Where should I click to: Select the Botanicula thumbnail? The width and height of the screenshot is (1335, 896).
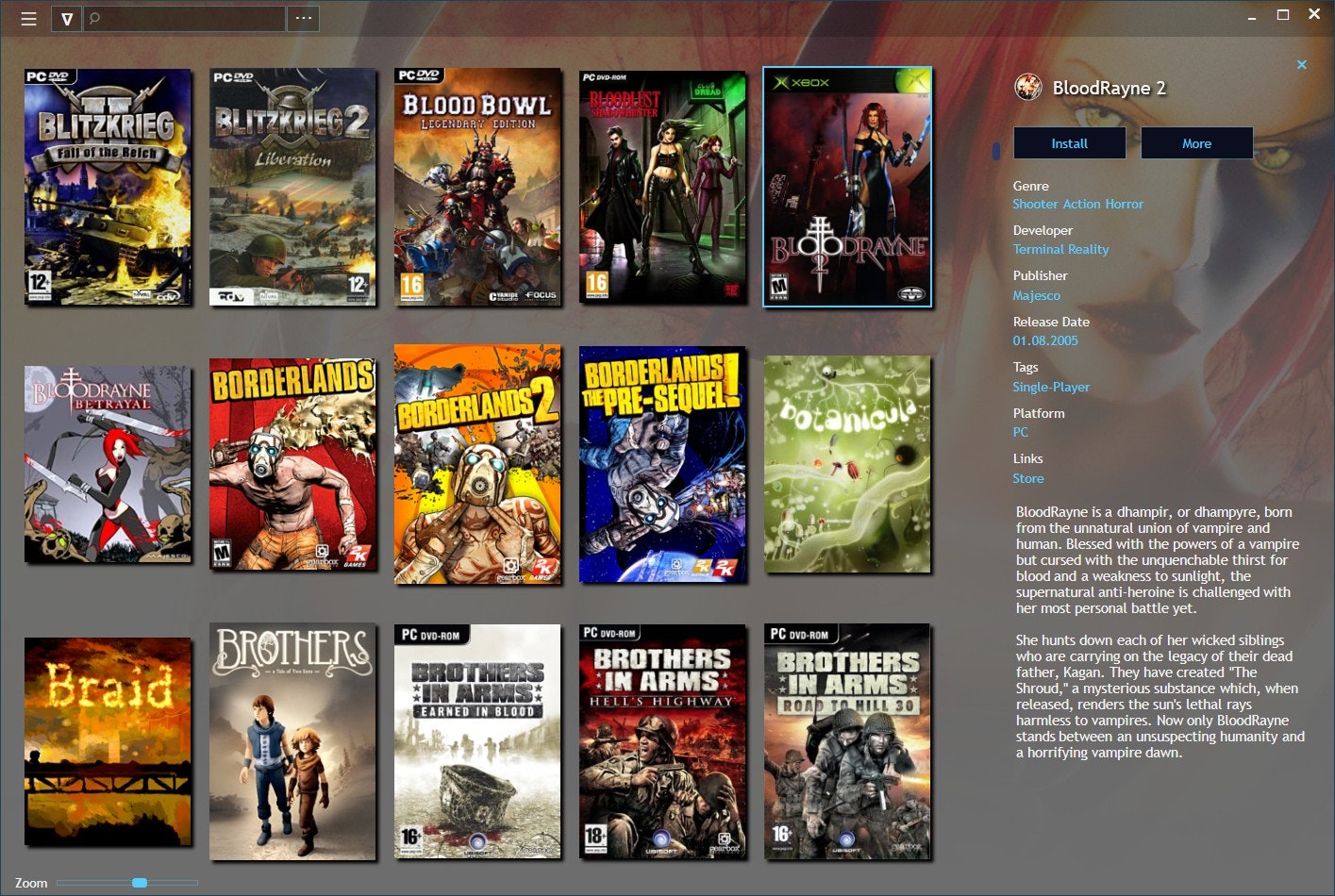pos(846,464)
